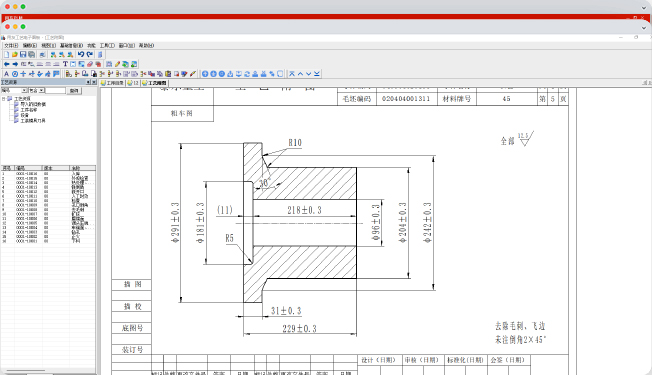Image resolution: width=652 pixels, height=375 pixels.
Task: Click the 粗车图 title cell
Action: tap(182, 113)
